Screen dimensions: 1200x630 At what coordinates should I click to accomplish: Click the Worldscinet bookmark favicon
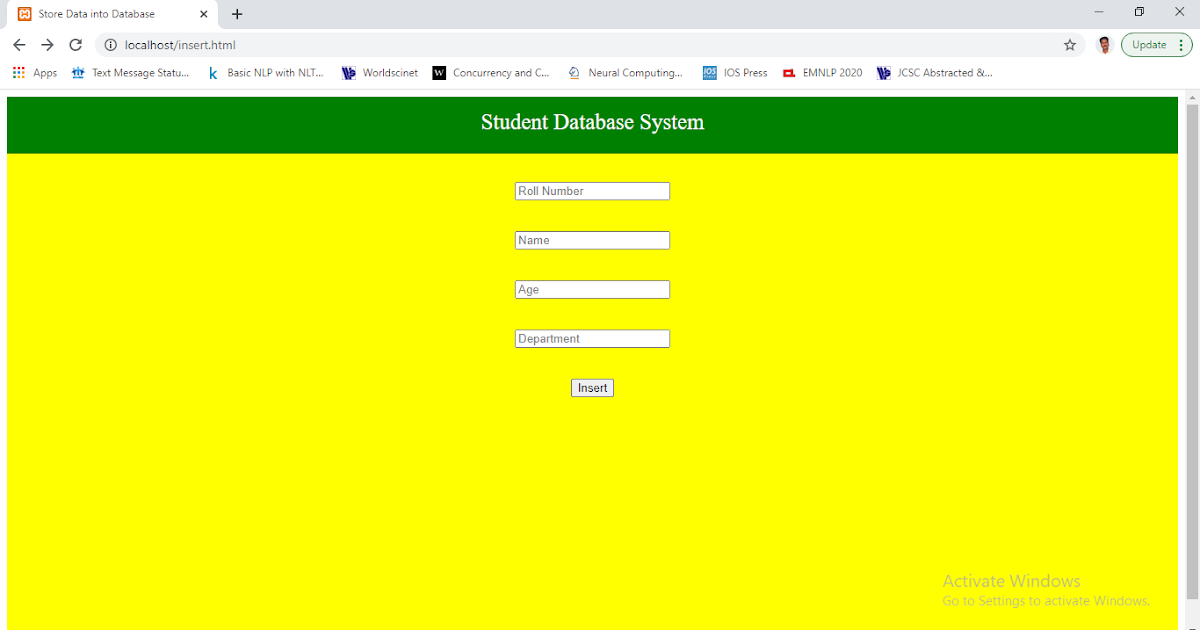pos(349,72)
